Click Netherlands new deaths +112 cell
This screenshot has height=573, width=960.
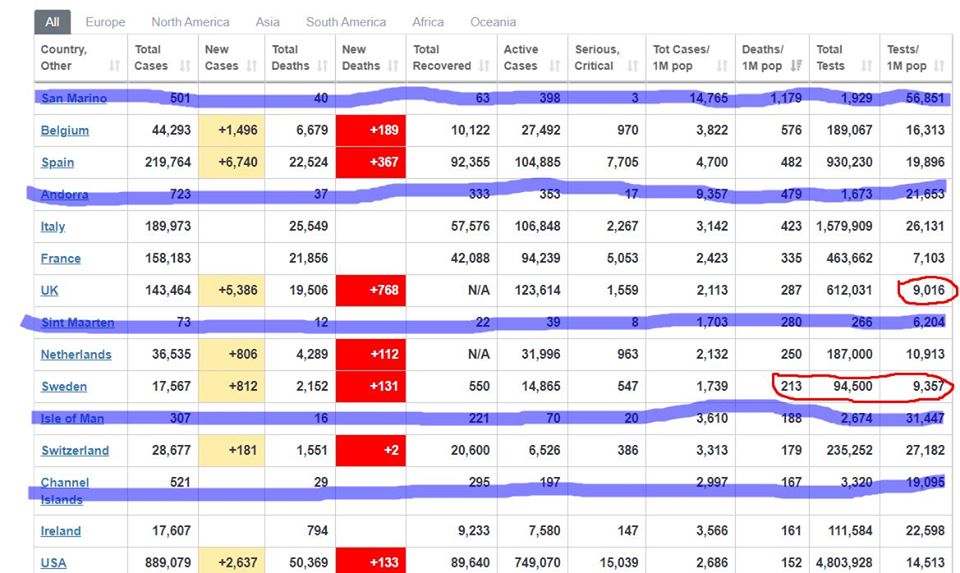click(370, 354)
